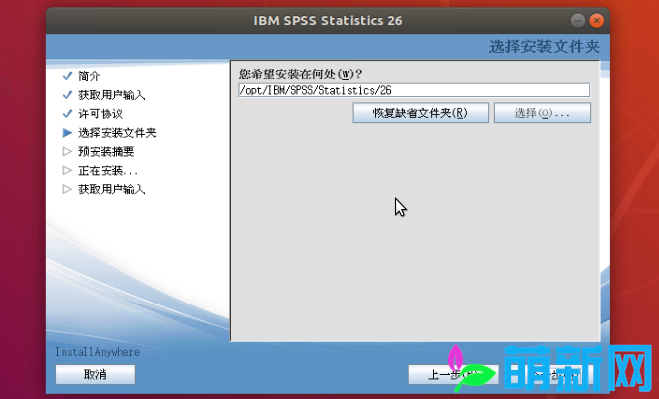Screen dimensions: 659x399
Task: Select the 简介 step label
Action: pos(89,76)
